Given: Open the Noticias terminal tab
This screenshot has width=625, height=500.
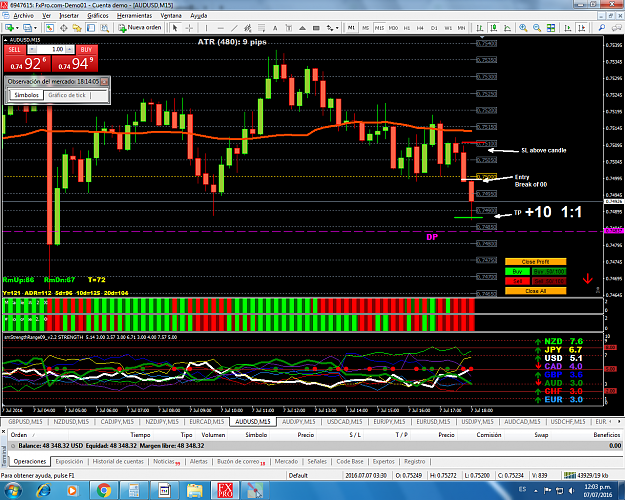Looking at the screenshot, I should (x=166, y=462).
